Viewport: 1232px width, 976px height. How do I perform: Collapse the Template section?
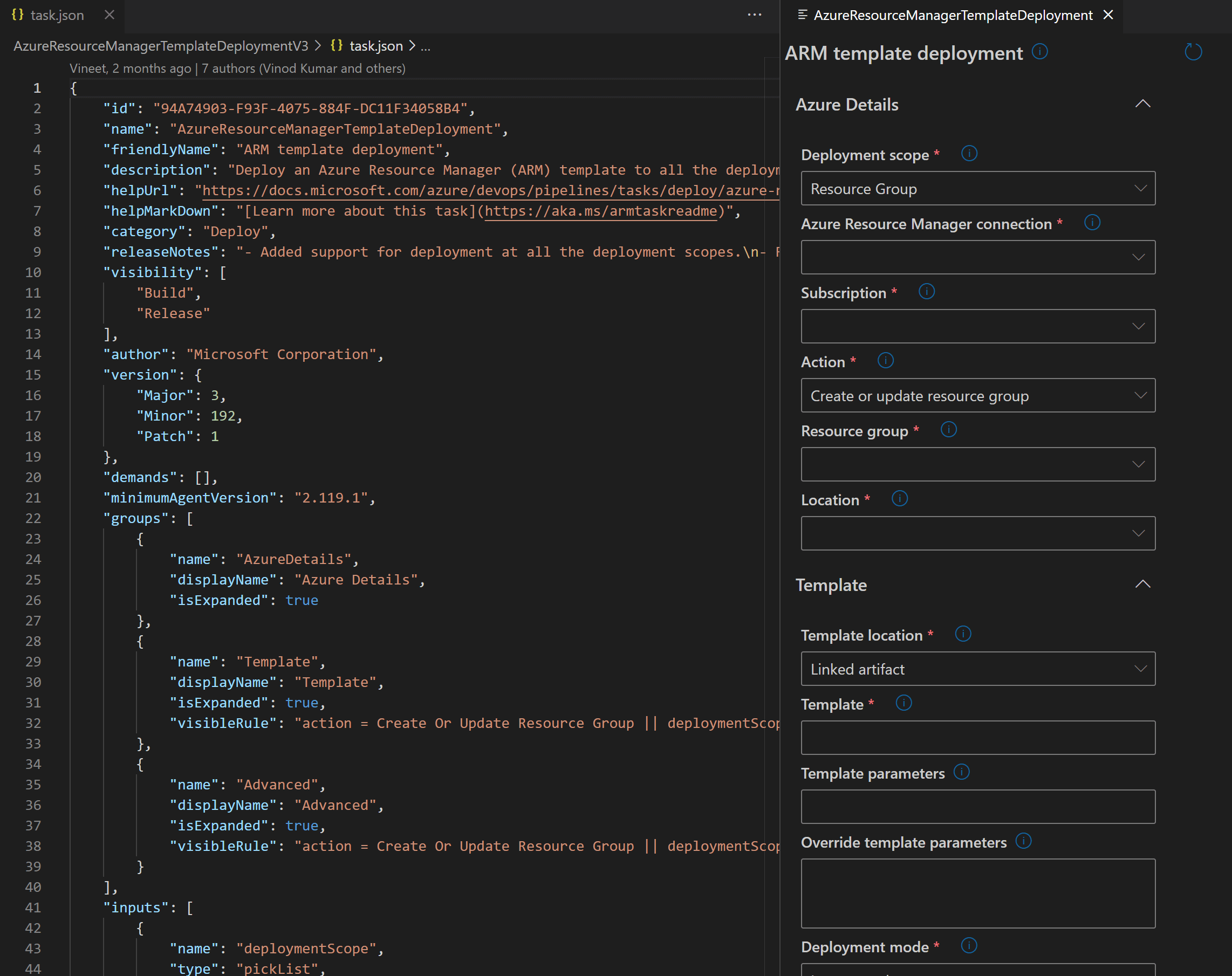[x=1144, y=584]
